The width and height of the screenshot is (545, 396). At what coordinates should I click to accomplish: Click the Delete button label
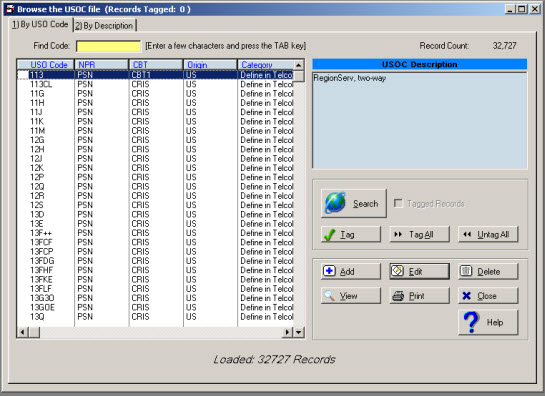488,272
